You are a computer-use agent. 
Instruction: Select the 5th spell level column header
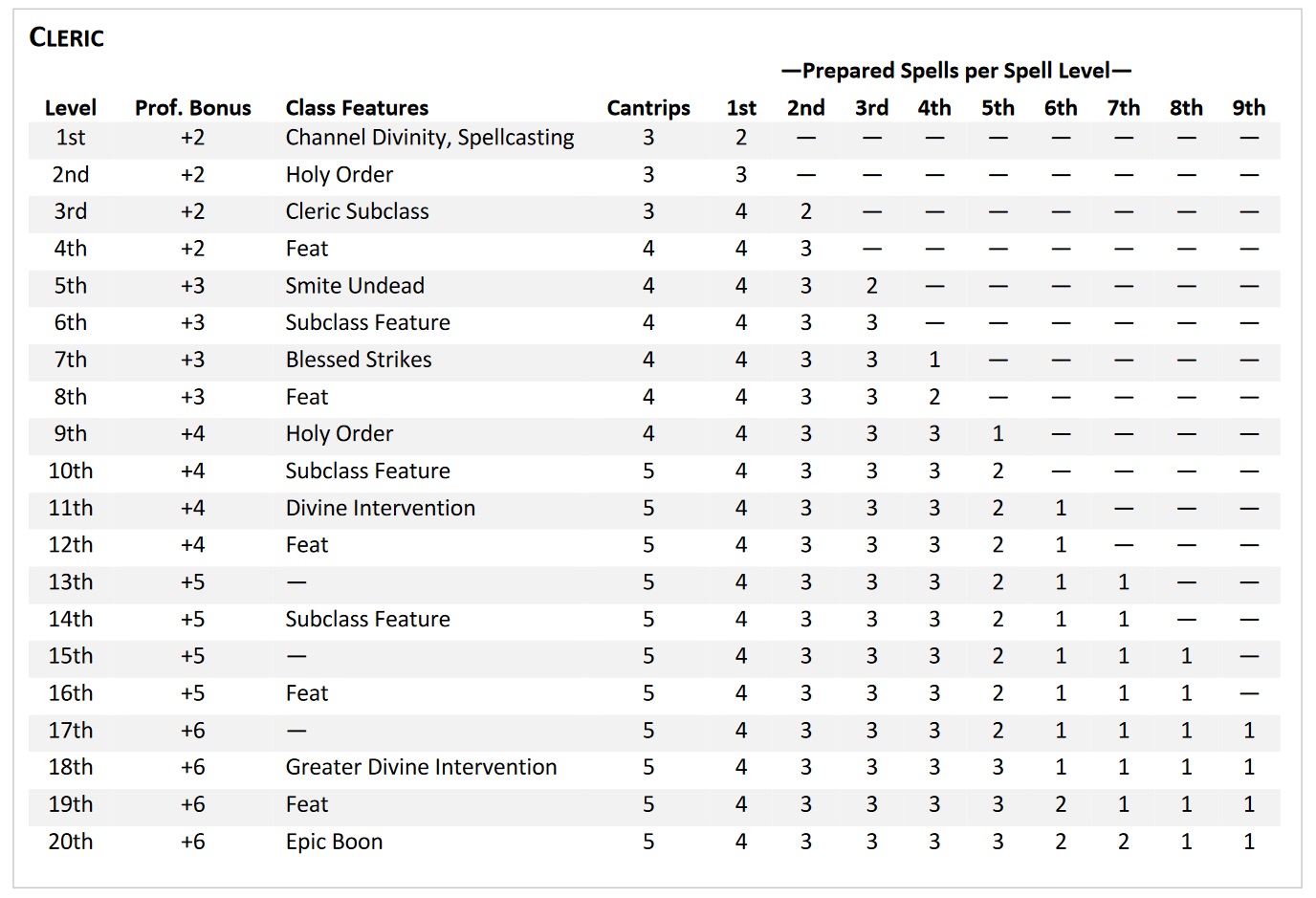coord(998,108)
